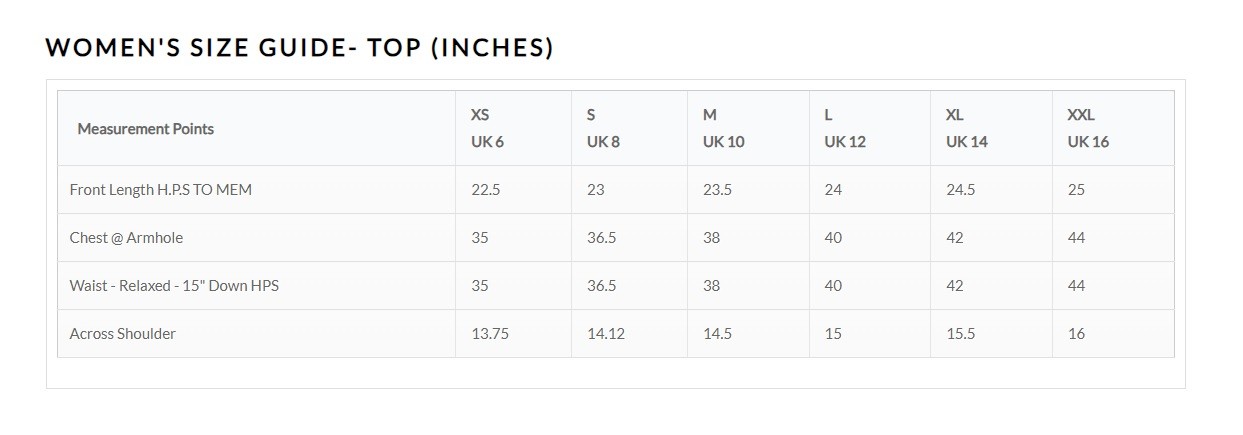
Task: Select the XL UK 14 column header
Action: point(966,128)
